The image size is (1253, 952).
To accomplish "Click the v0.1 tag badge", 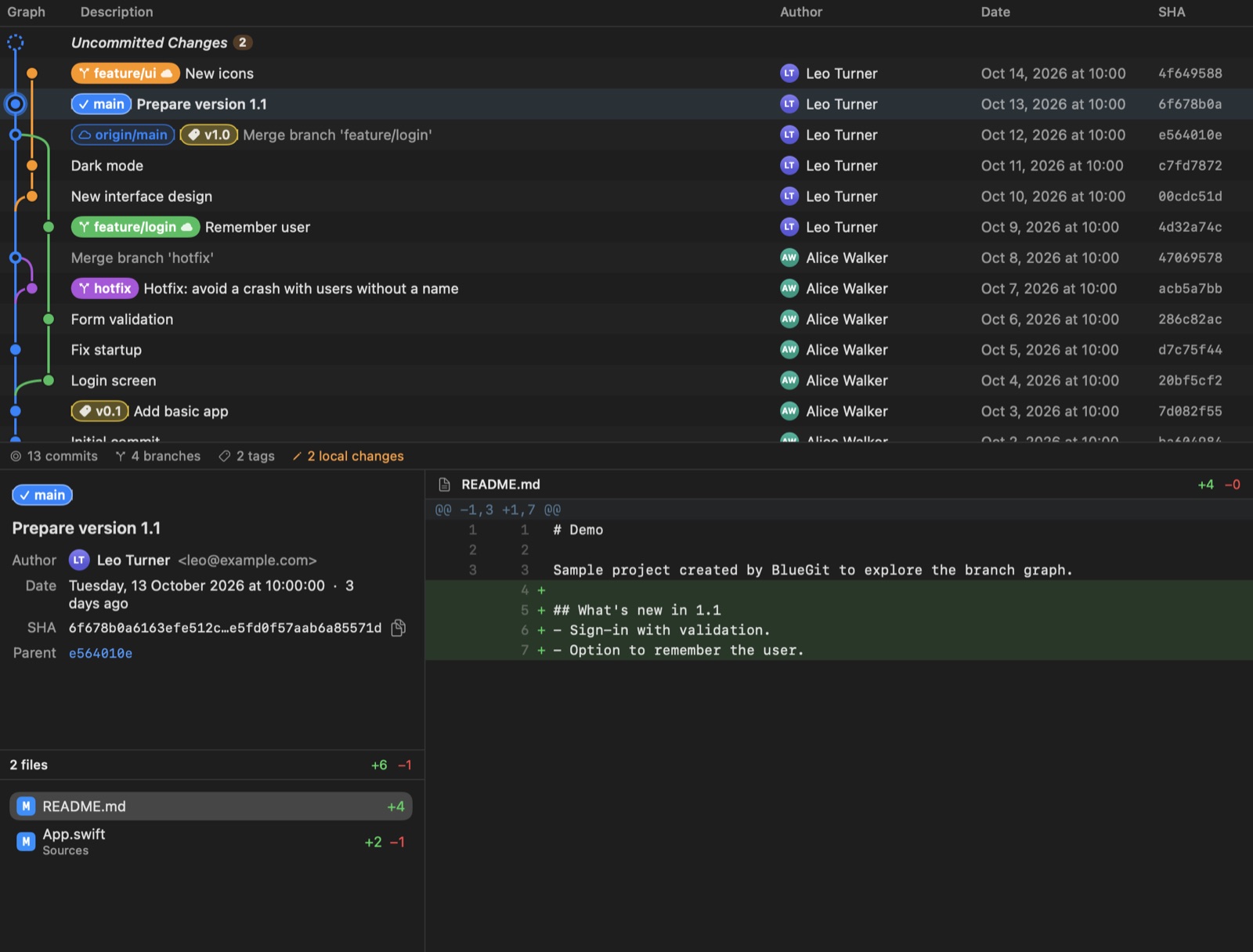I will click(x=99, y=411).
